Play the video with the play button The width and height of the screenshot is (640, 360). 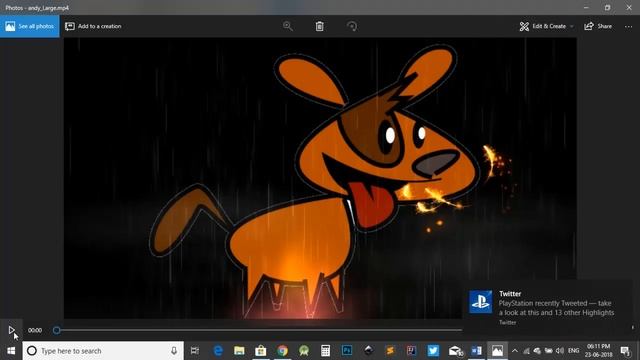tap(11, 330)
